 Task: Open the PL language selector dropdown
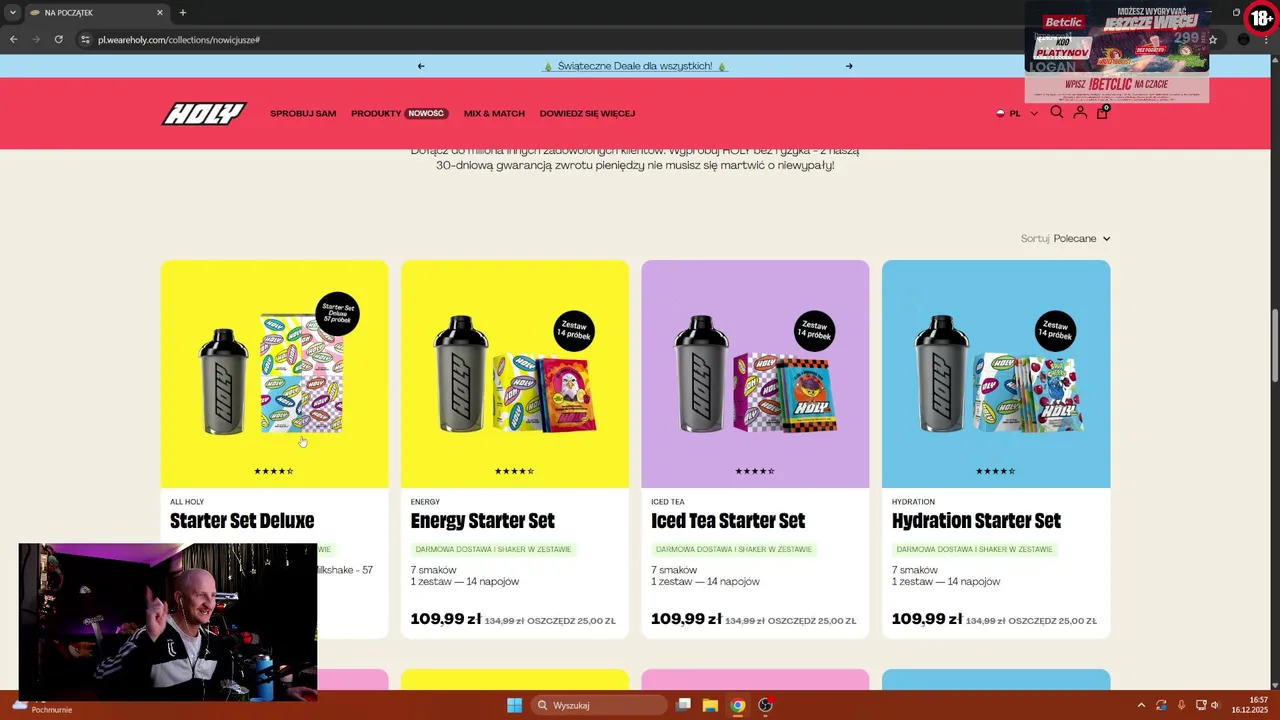tap(1018, 113)
